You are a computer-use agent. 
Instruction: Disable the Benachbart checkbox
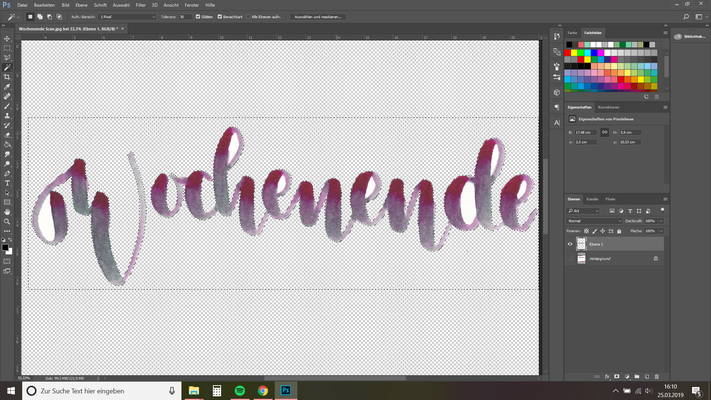pyautogui.click(x=220, y=17)
